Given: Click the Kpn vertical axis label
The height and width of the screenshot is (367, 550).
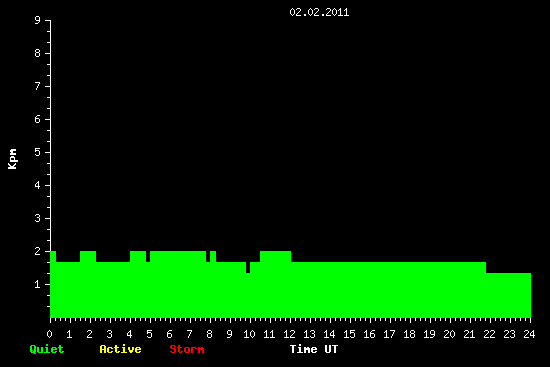Looking at the screenshot, I should click(12, 159).
